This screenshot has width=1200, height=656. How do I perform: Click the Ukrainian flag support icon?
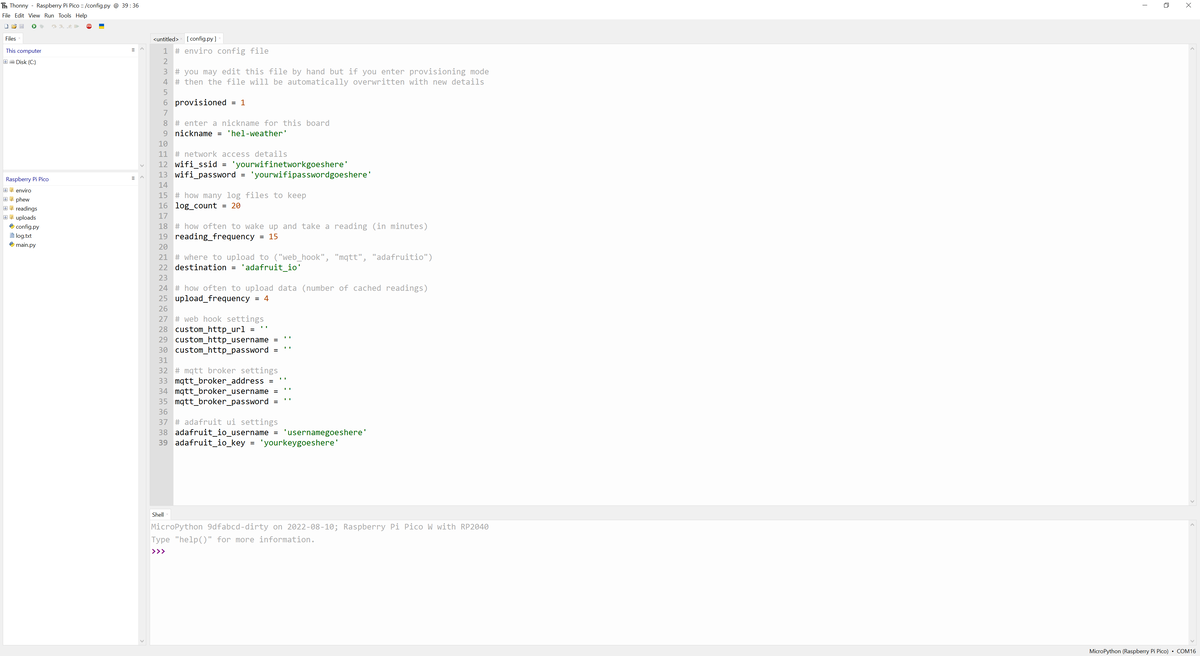point(101,25)
